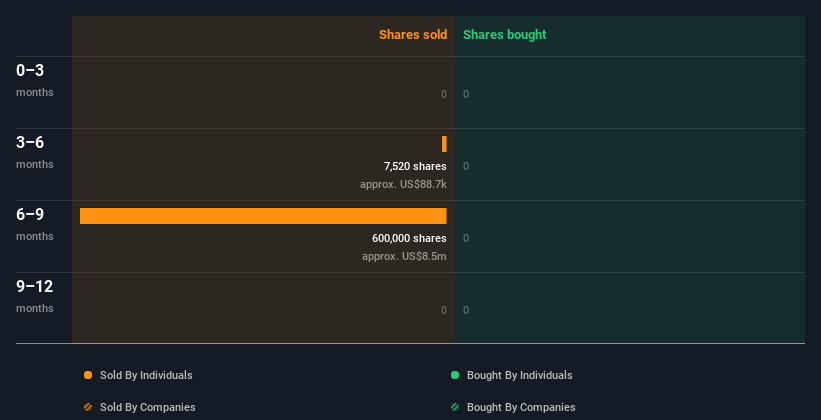Viewport: 821px width, 420px height.
Task: Click the striped Bought By Companies legend icon
Action: click(455, 407)
